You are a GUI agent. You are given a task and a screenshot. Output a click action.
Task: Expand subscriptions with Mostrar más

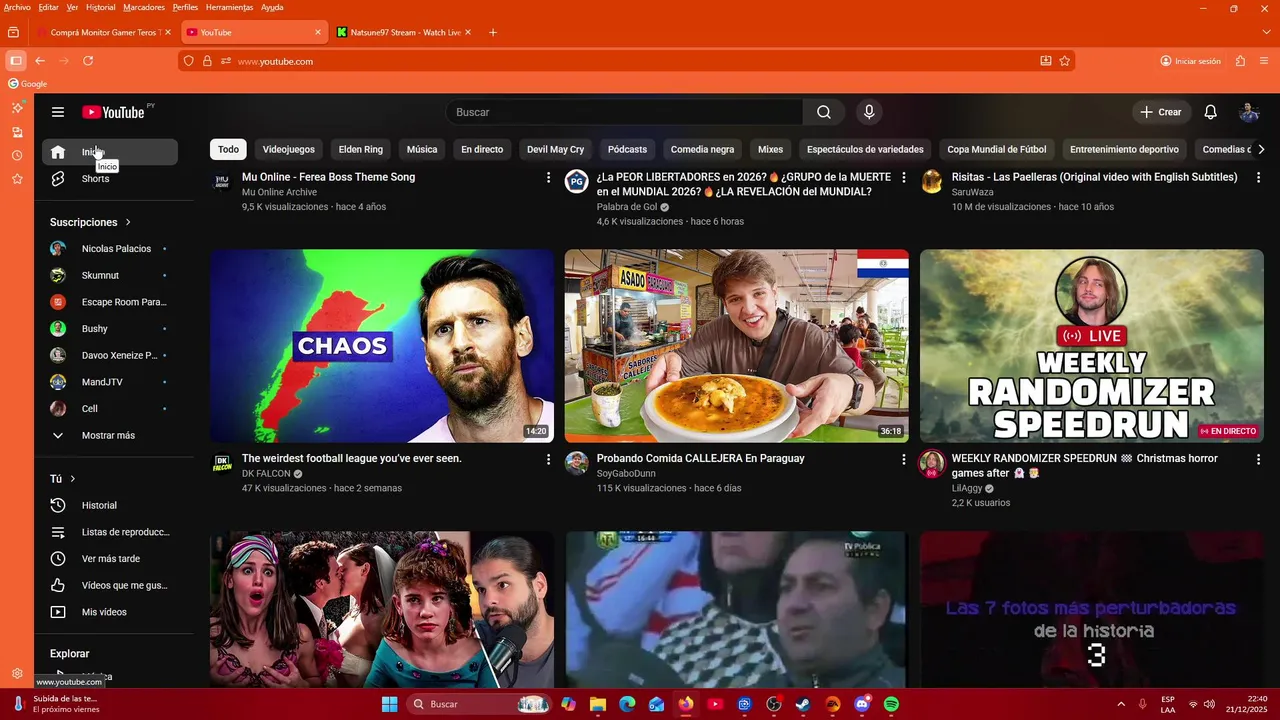(110, 436)
